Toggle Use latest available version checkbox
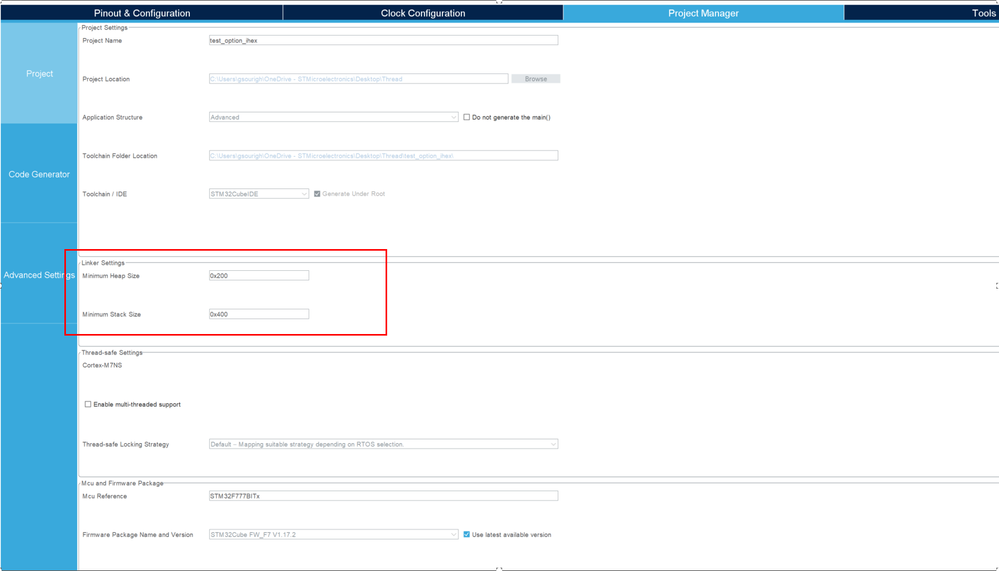The width and height of the screenshot is (999, 571). point(467,535)
